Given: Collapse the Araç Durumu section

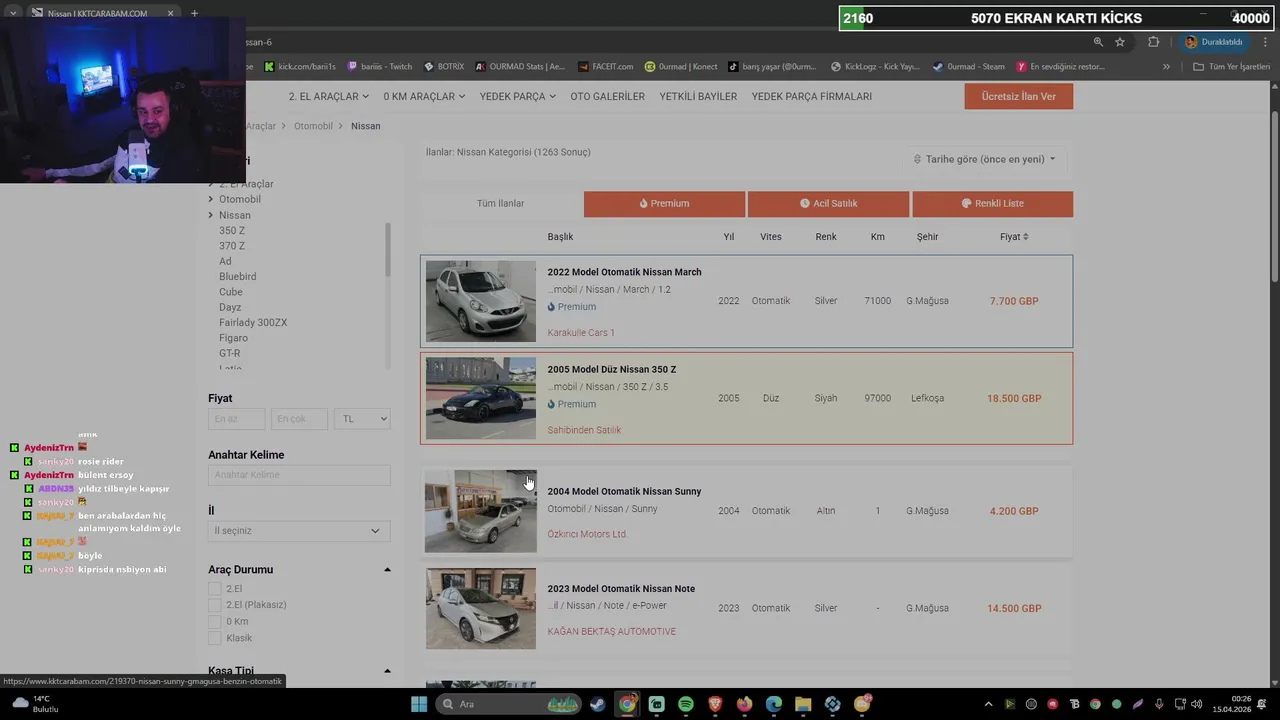Looking at the screenshot, I should [x=387, y=570].
